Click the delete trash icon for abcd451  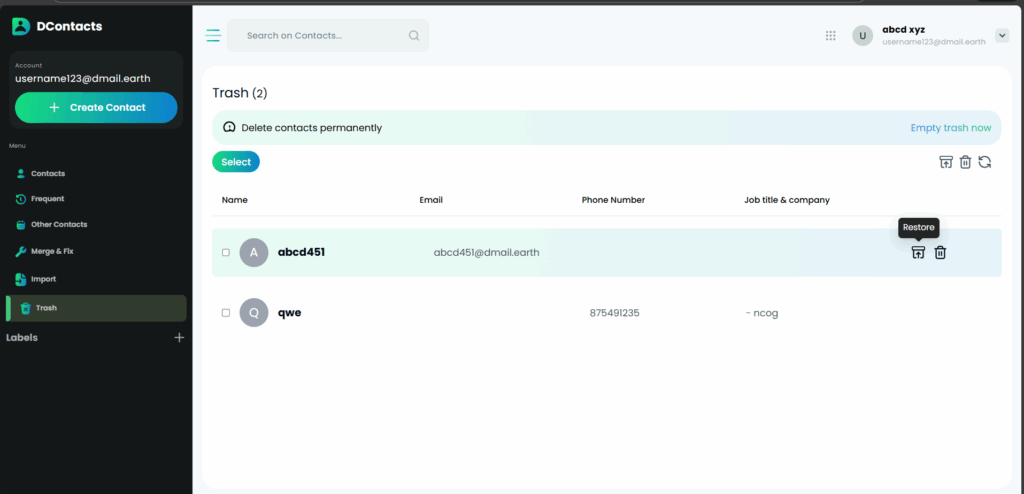tap(940, 253)
